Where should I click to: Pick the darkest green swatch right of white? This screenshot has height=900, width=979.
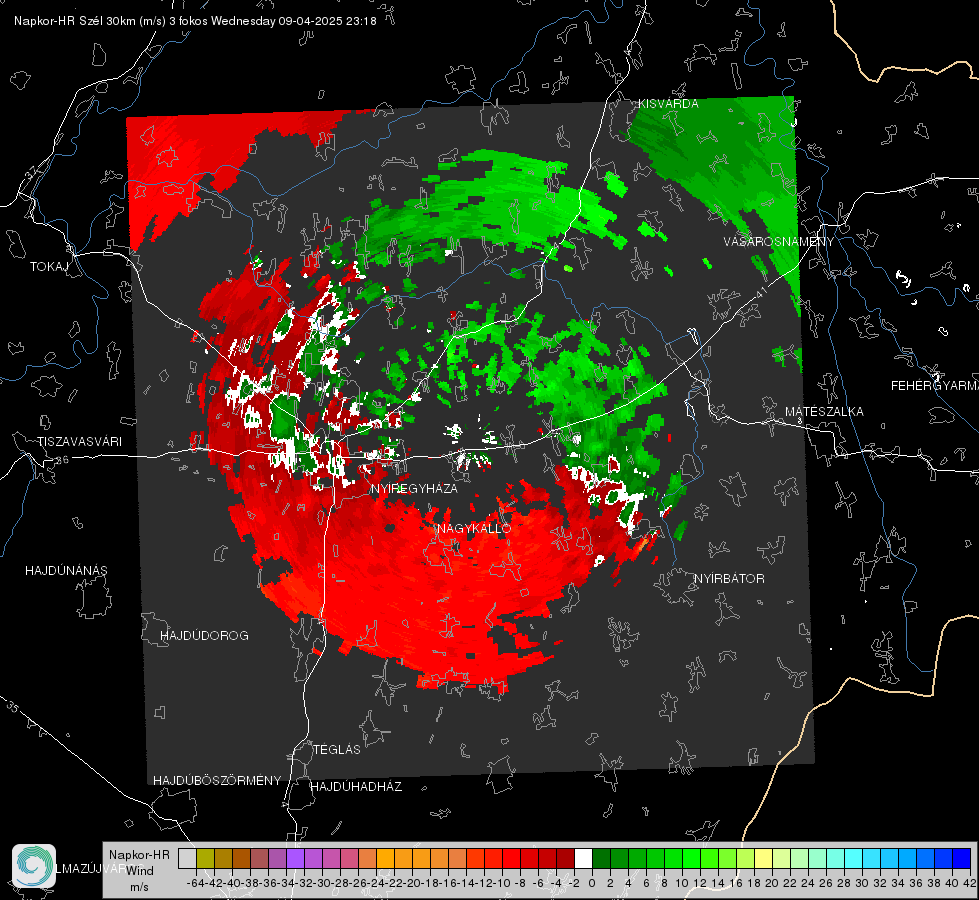[x=601, y=858]
